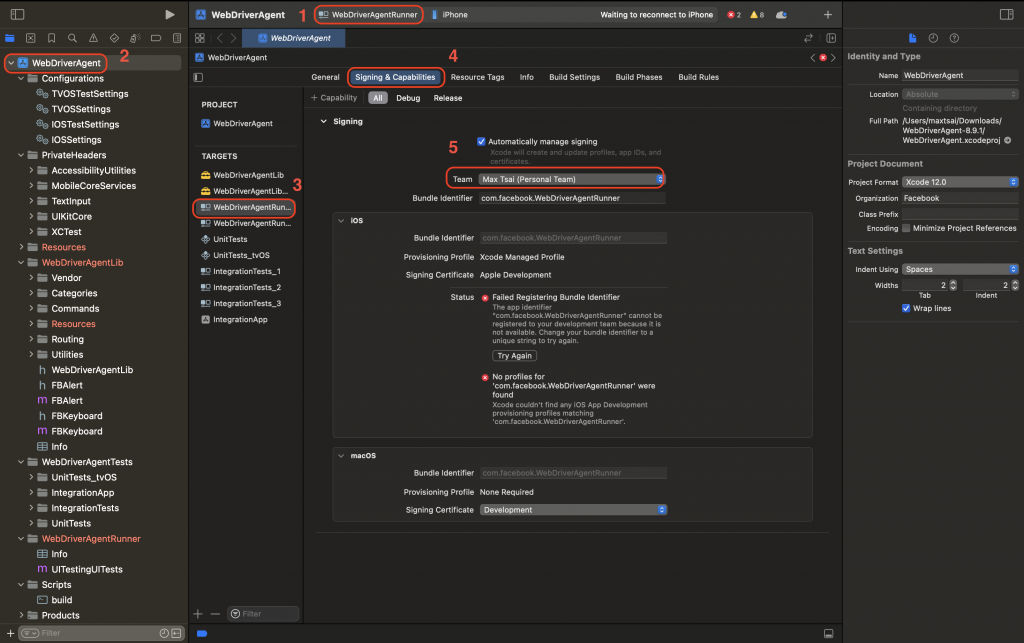Click the add editor split icon
The height and width of the screenshot is (643, 1024).
(x=831, y=38)
